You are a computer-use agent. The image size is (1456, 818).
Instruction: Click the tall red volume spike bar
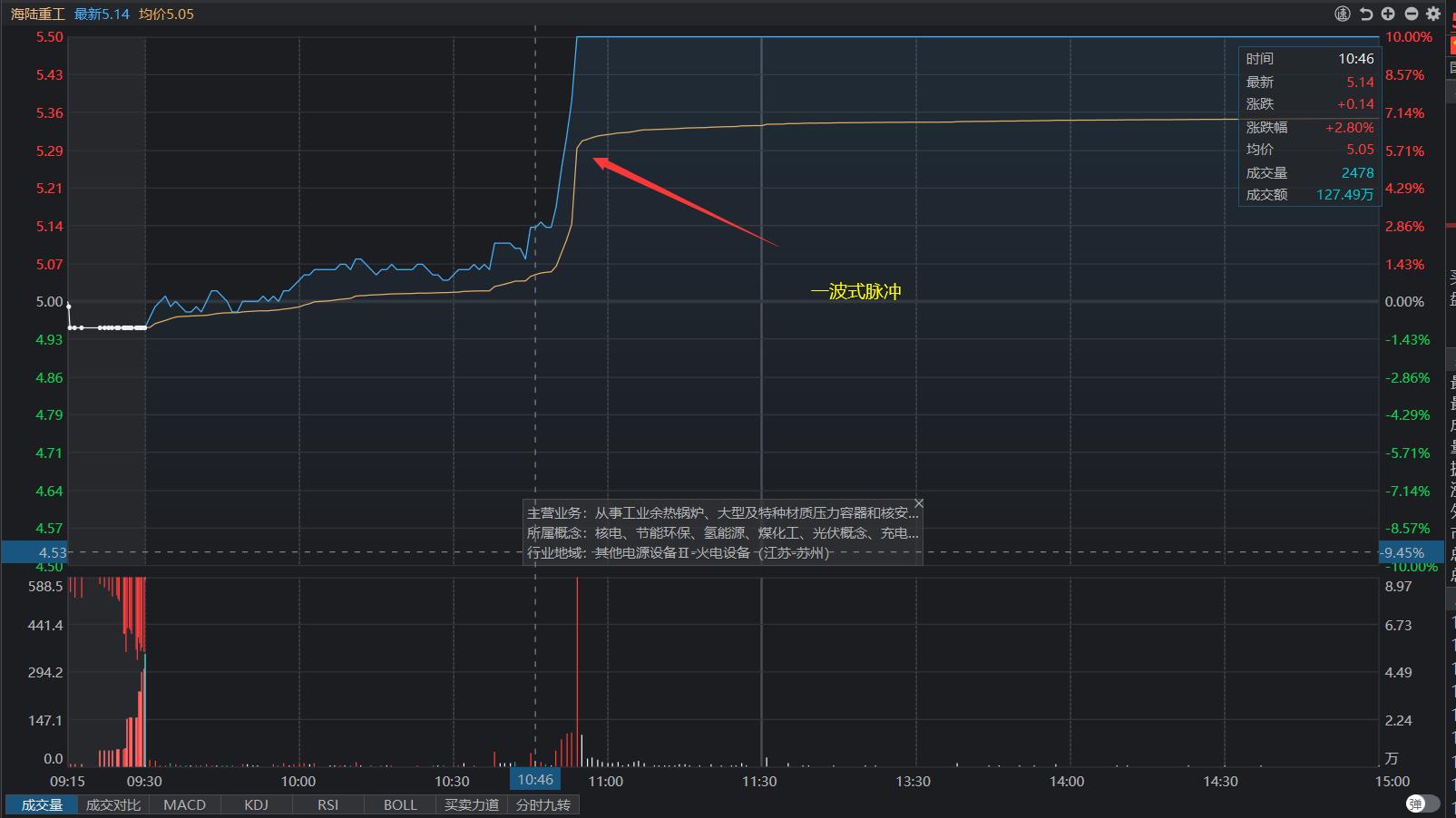(577, 672)
